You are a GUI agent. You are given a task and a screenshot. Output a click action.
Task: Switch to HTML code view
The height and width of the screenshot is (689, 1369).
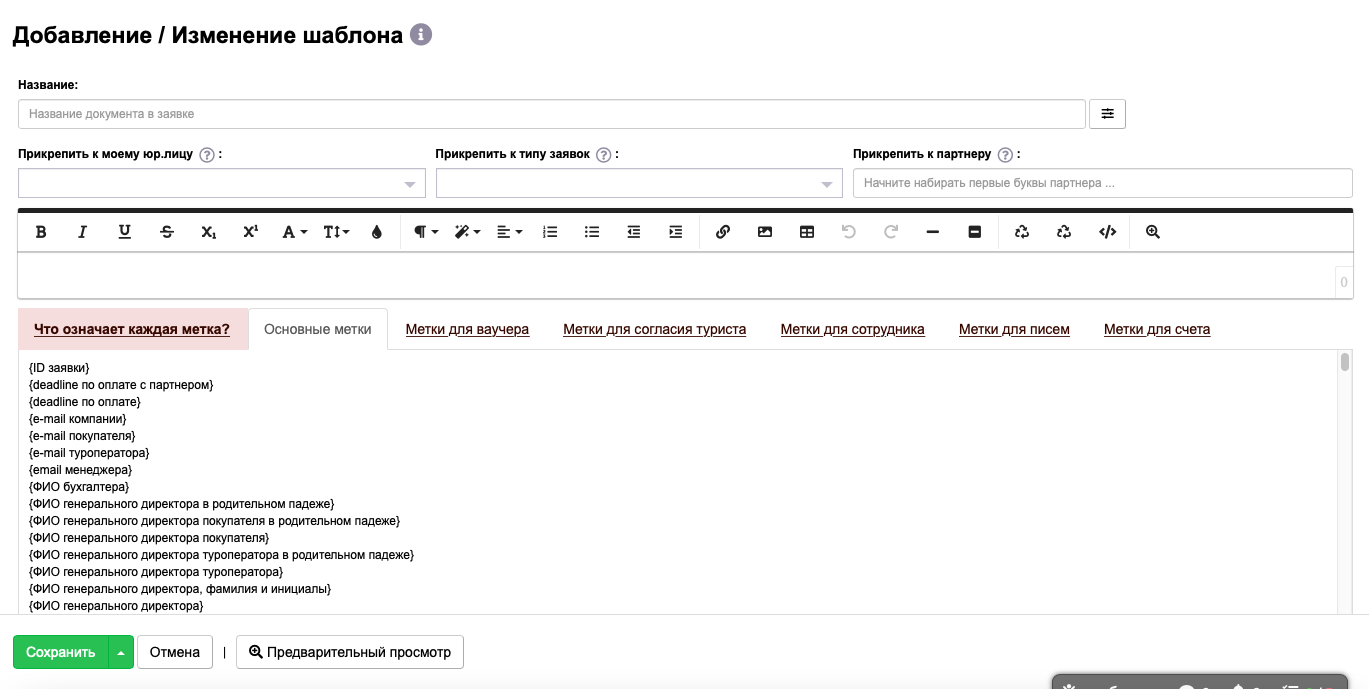(1107, 232)
